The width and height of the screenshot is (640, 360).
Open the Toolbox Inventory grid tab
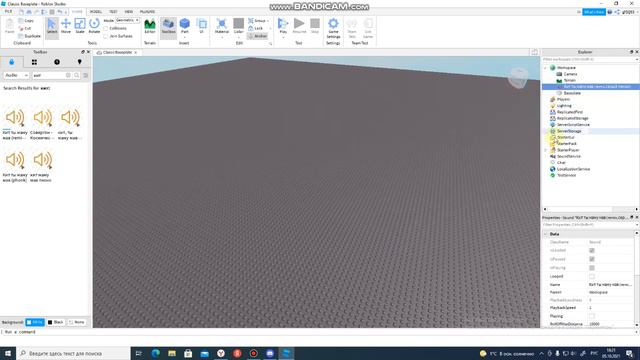[34, 62]
